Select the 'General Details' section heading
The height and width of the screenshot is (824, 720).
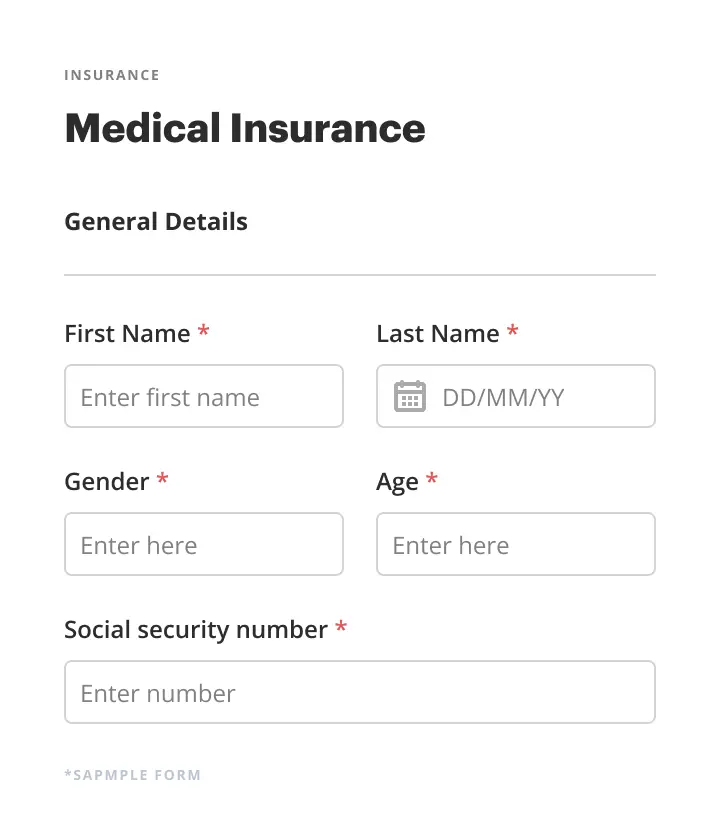(156, 222)
